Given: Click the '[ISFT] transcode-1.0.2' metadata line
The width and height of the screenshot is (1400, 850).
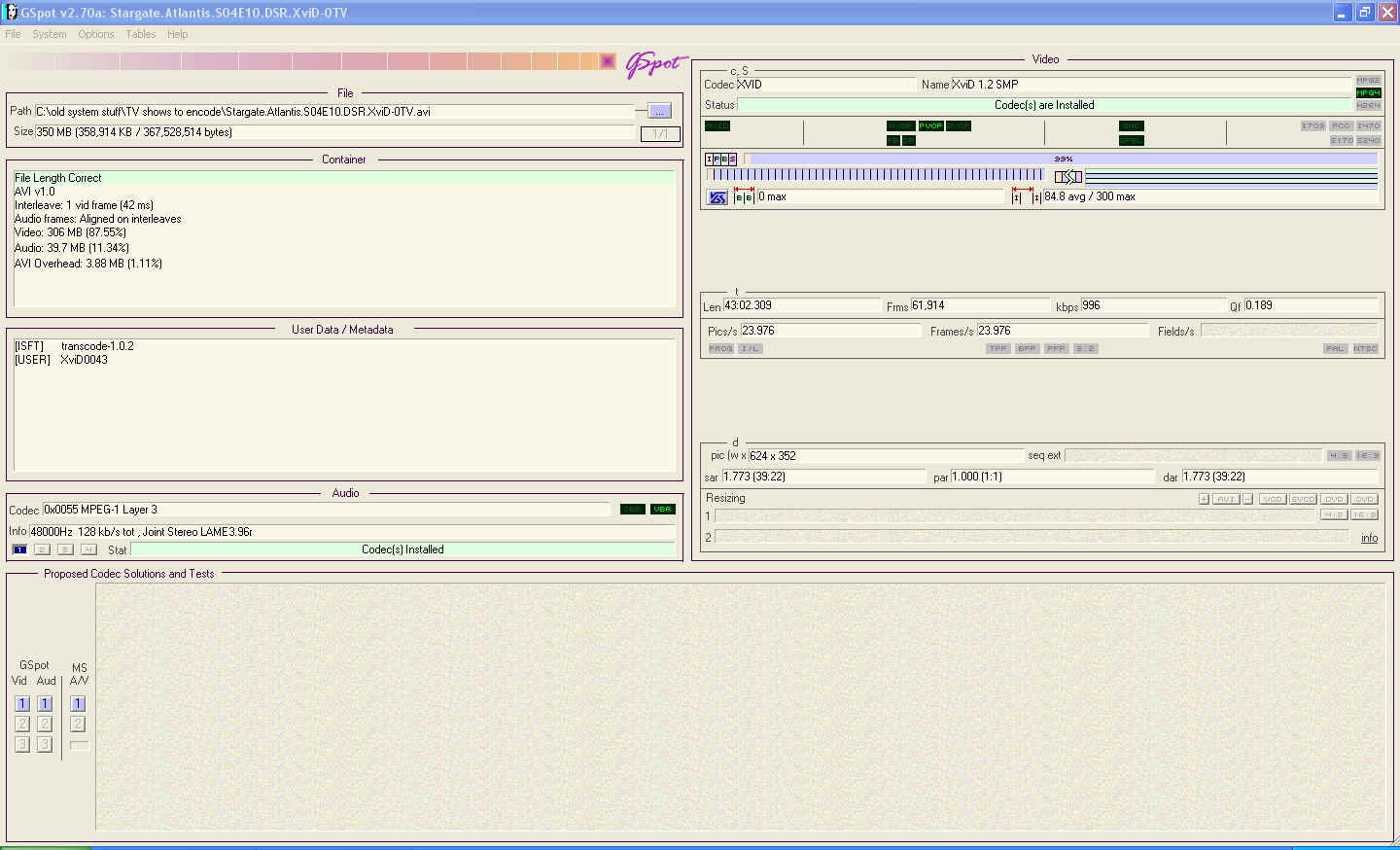Looking at the screenshot, I should [x=75, y=346].
